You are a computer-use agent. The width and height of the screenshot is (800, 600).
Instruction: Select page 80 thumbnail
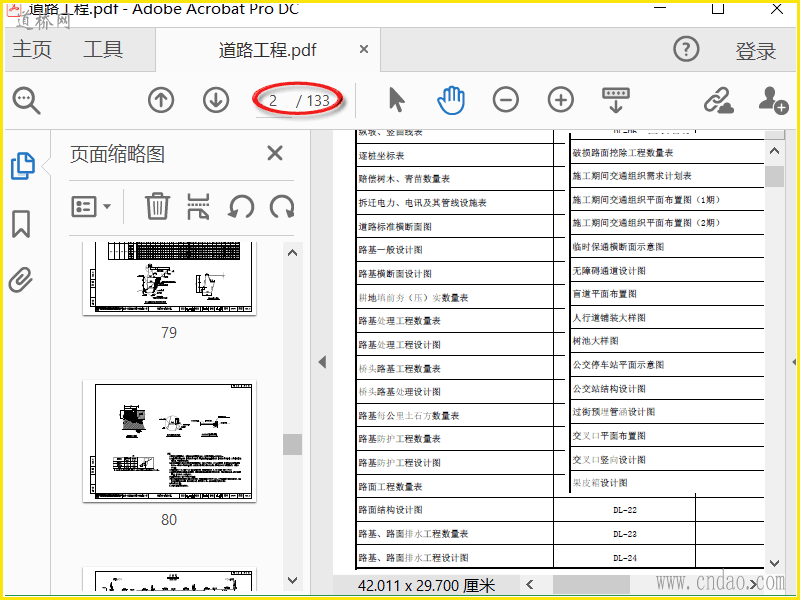(169, 441)
